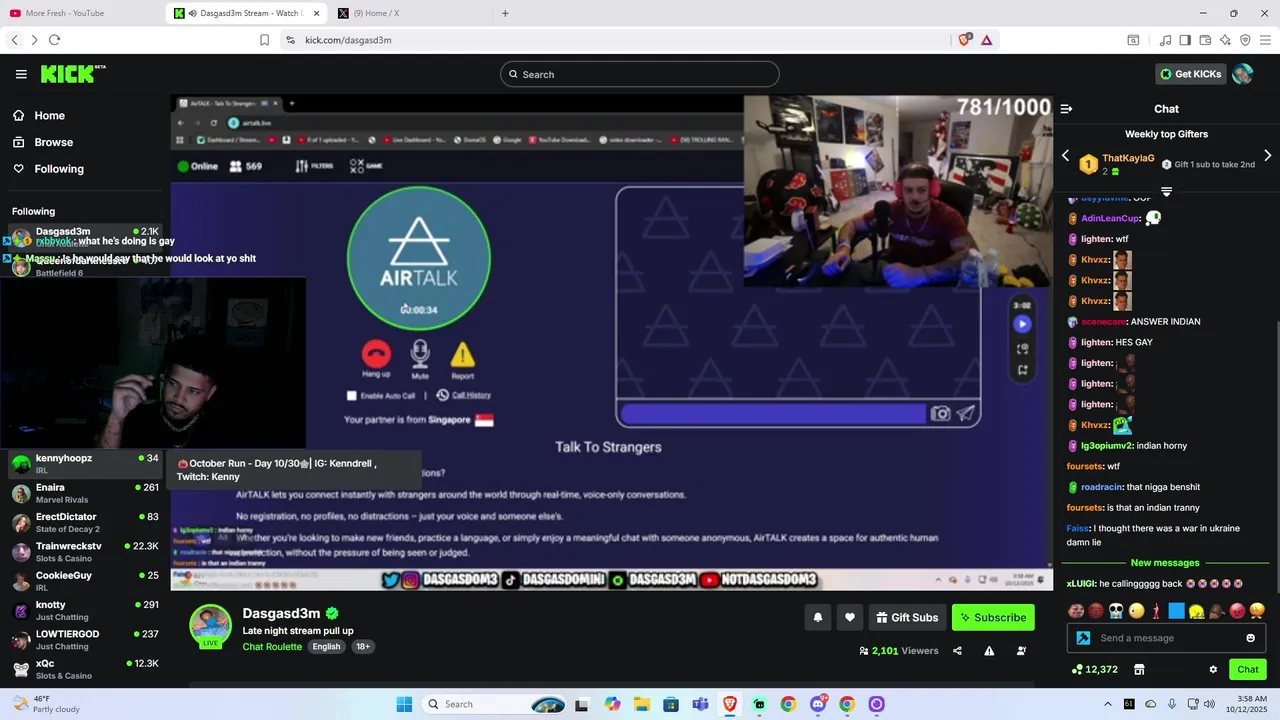The image size is (1280, 720).
Task: Click the Windows Start button
Action: click(404, 704)
